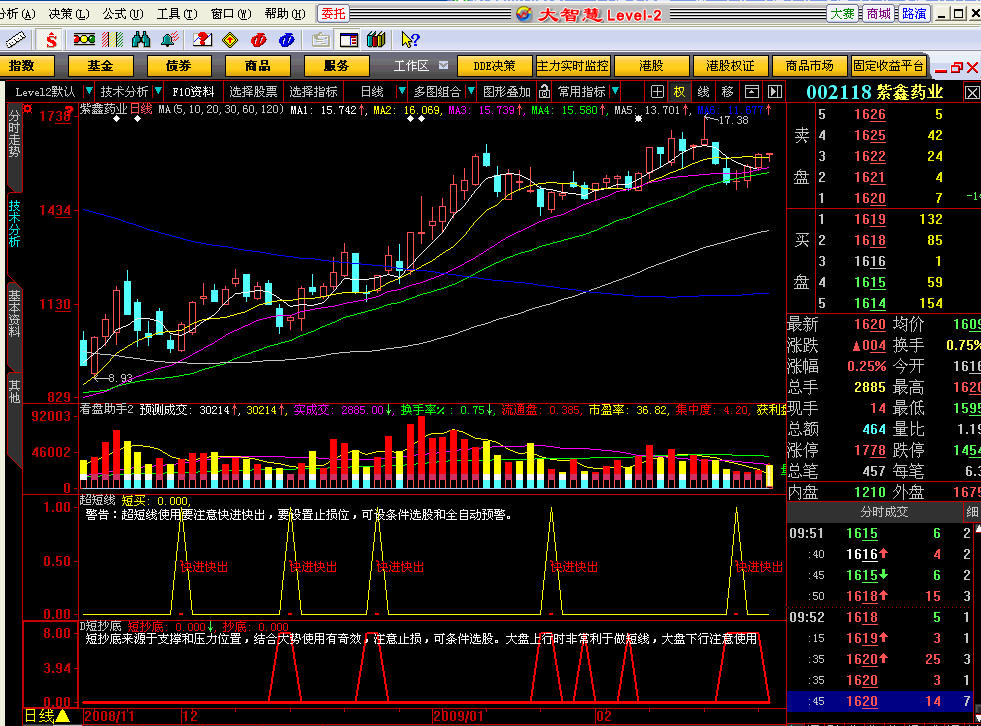The height and width of the screenshot is (726, 981).
Task: Open the binoculars search tool
Action: pyautogui.click(x=141, y=39)
